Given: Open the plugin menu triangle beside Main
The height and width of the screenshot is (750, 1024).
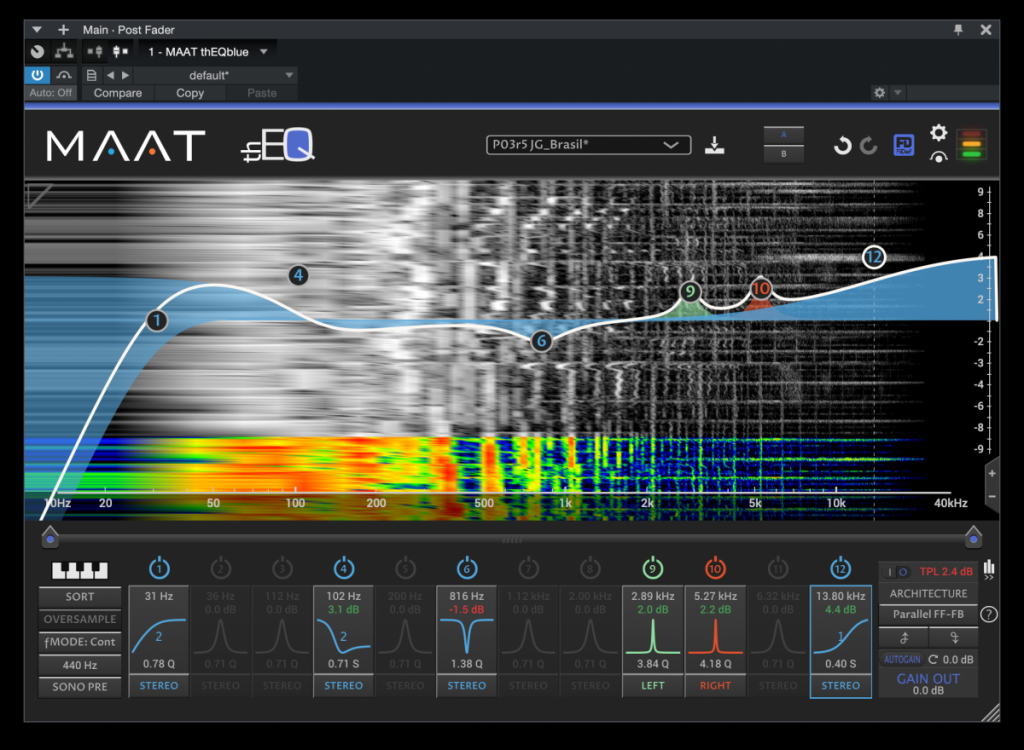Looking at the screenshot, I should (x=37, y=29).
